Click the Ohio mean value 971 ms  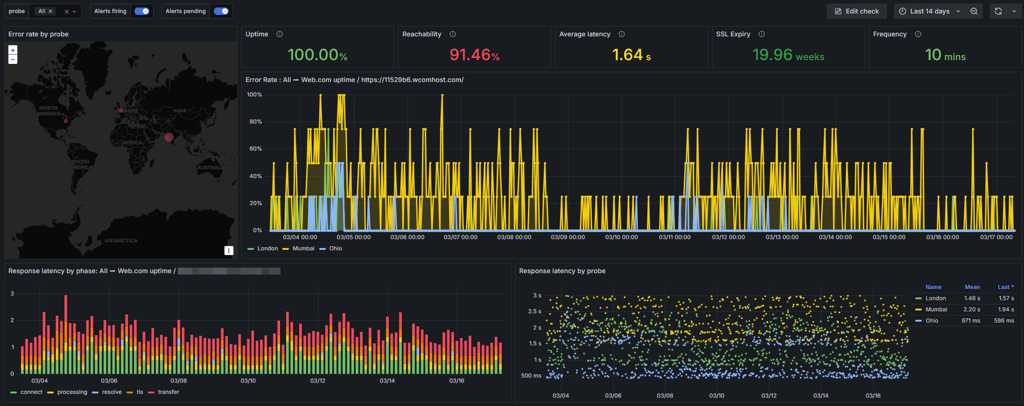[971, 320]
